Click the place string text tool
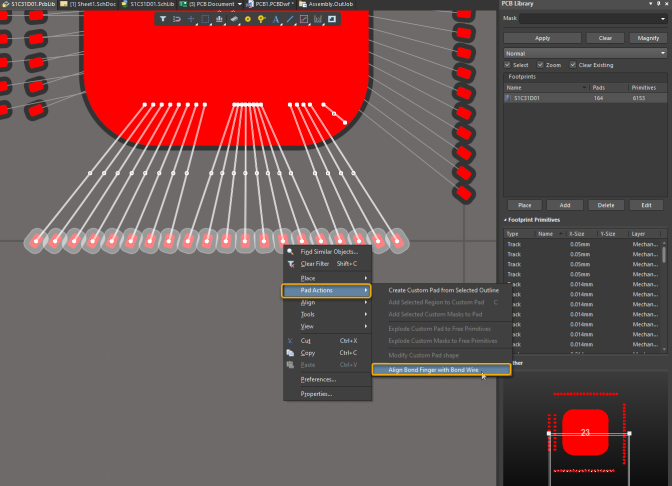 pyautogui.click(x=275, y=19)
